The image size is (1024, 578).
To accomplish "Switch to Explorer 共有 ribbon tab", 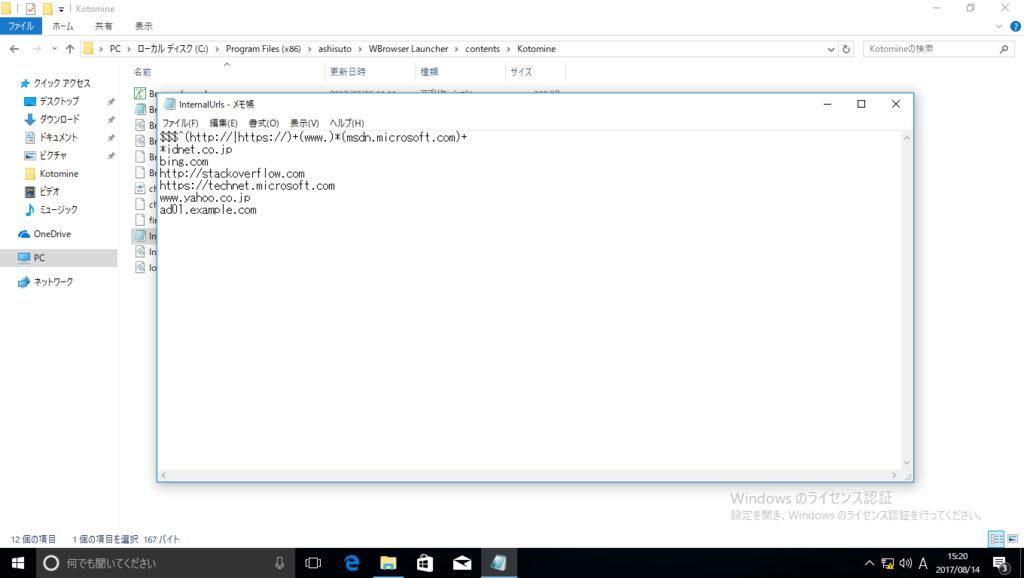I will pyautogui.click(x=103, y=26).
